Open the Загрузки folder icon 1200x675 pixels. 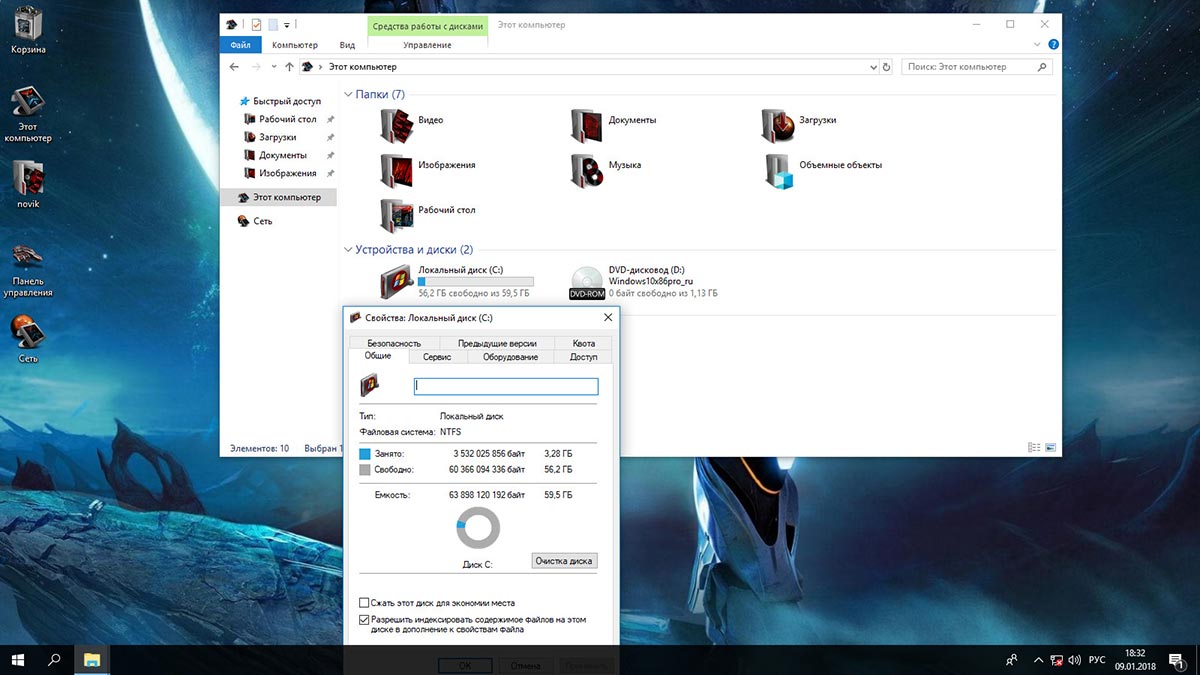[x=778, y=122]
